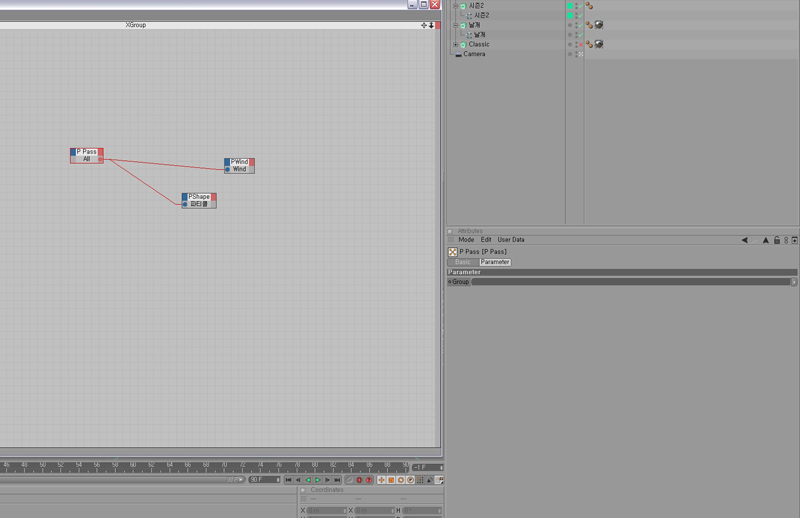Toggle scale keyframe recording
This screenshot has width=800, height=518.
pyautogui.click(x=391, y=480)
